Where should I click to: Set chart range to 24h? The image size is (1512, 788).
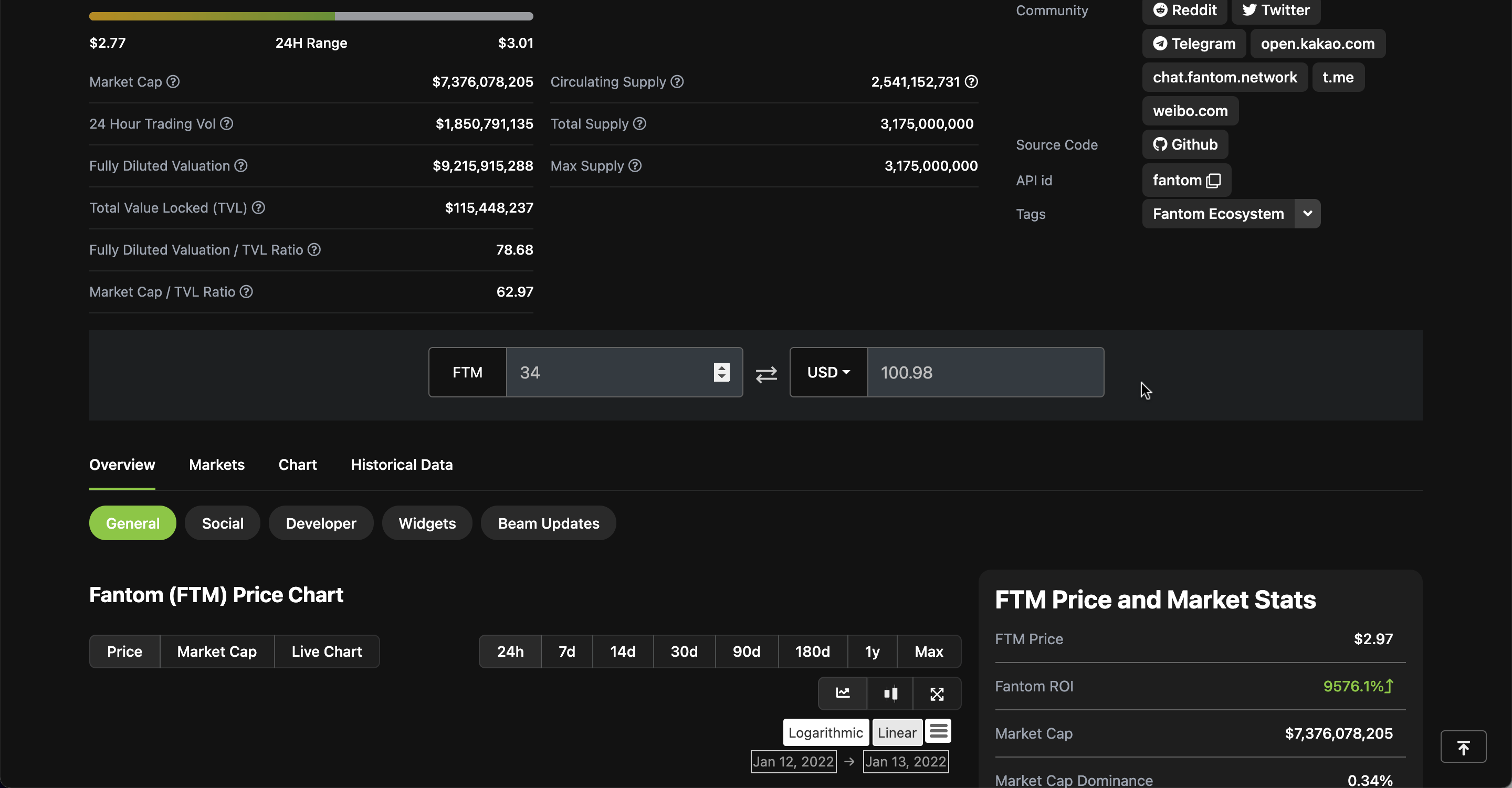[x=510, y=652]
